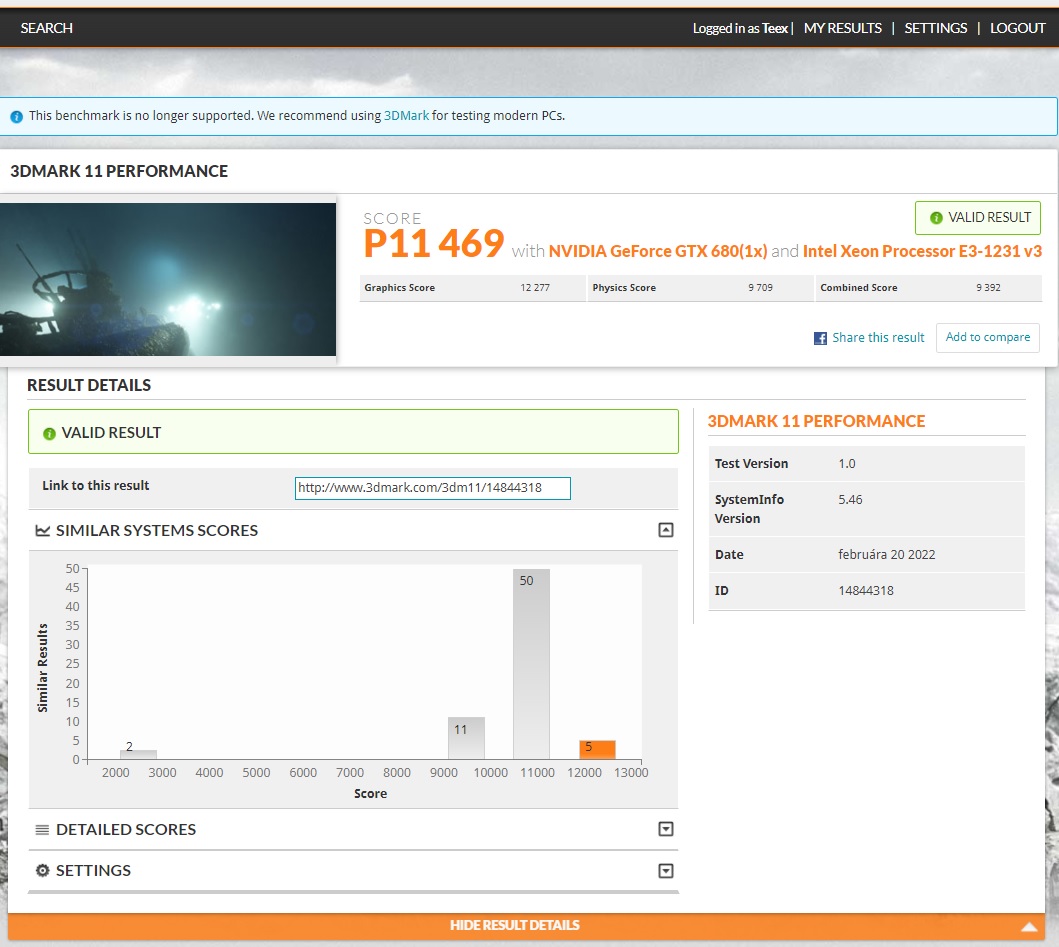This screenshot has width=1059, height=947.
Task: Click the Combined Score value 9 392
Action: pyautogui.click(x=988, y=288)
